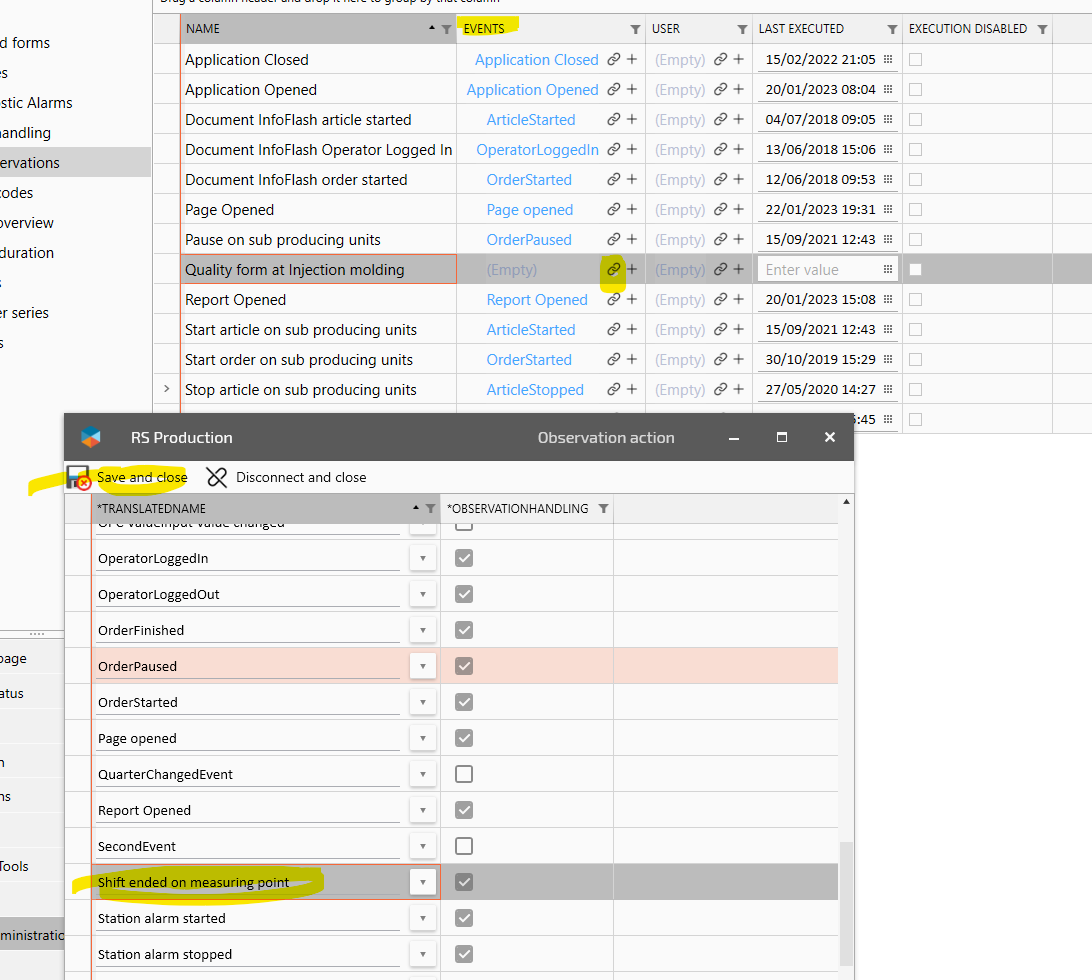The width and height of the screenshot is (1092, 980).
Task: Toggle SecondEvent observation handling checkbox
Action: click(x=464, y=846)
